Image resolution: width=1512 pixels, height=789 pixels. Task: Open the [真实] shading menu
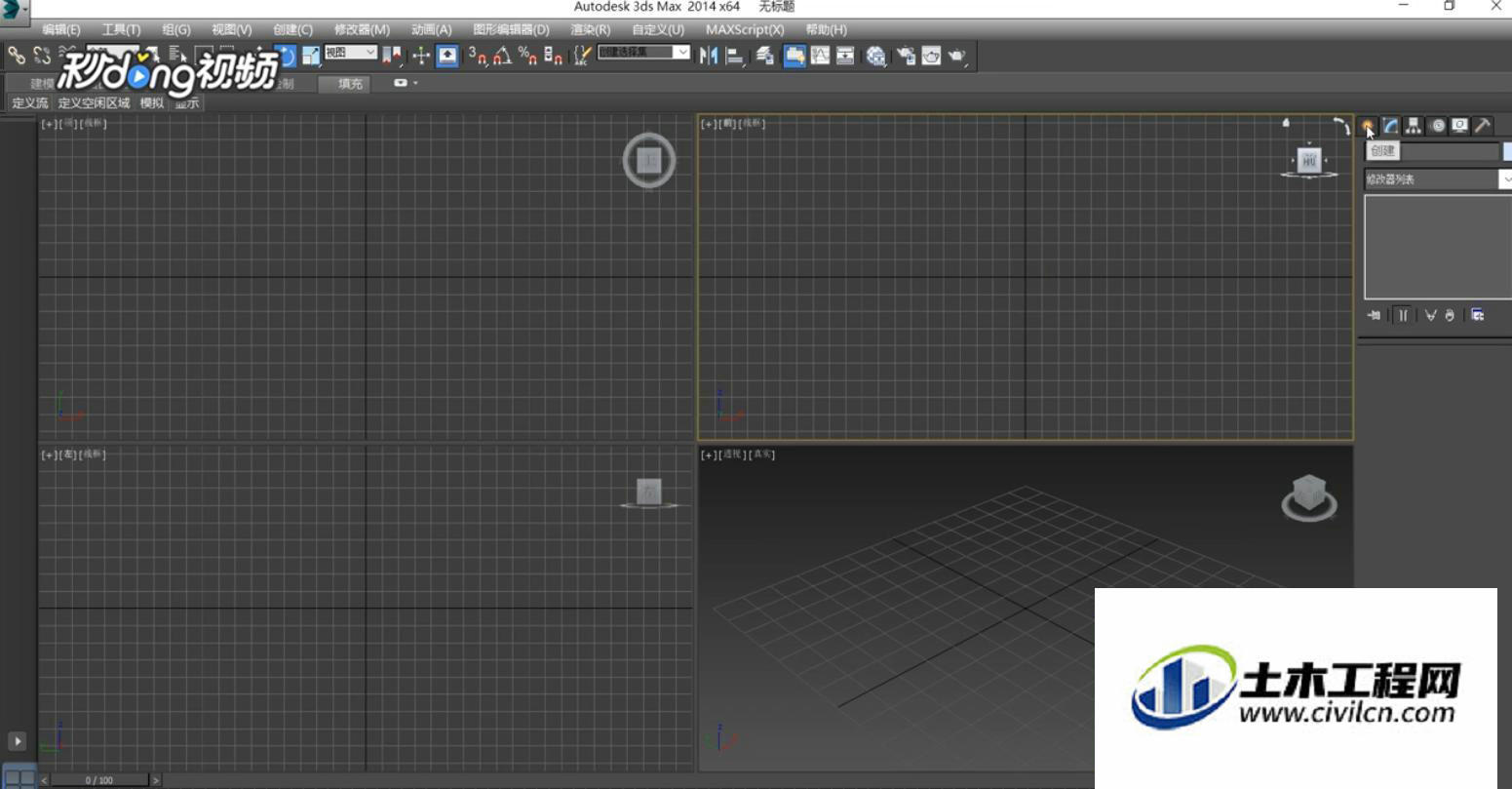pos(761,454)
